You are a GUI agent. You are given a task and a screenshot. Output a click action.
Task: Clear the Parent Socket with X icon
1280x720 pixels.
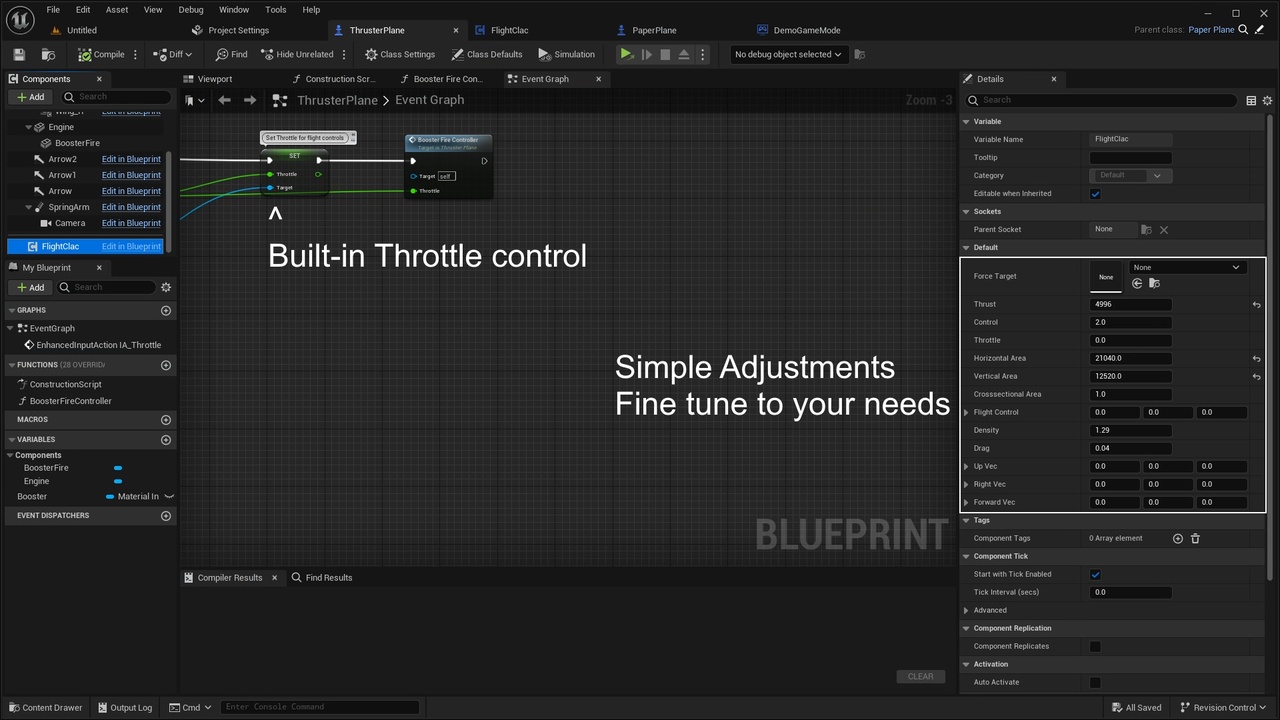[1164, 229]
